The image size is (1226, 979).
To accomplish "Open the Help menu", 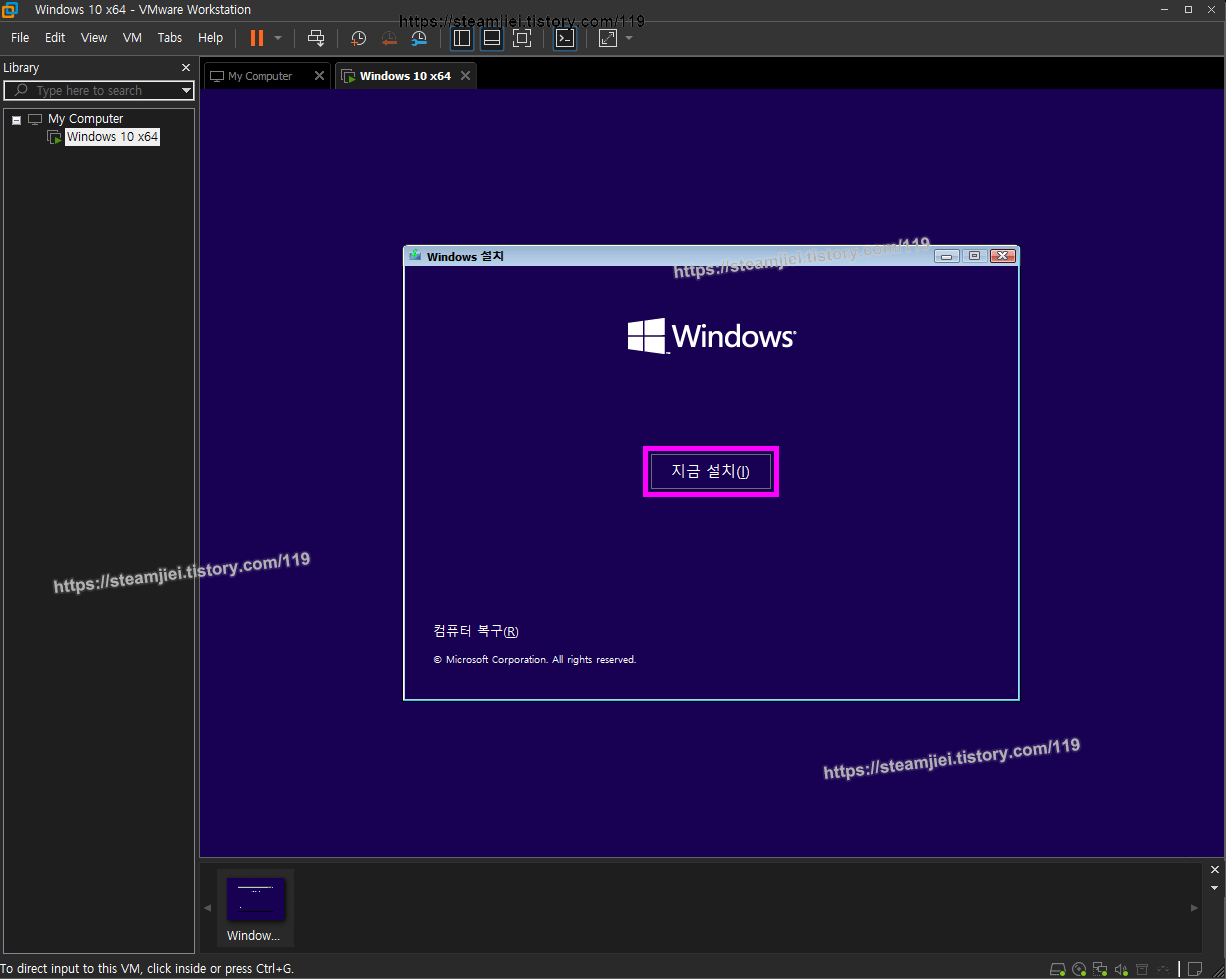I will point(210,38).
